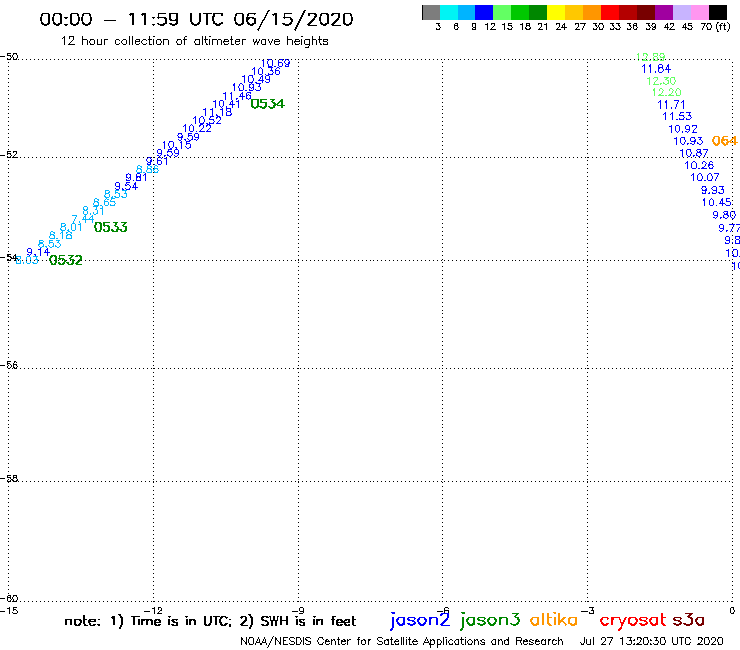Select the Jul 27 13:20:30 UTC timestamp
This screenshot has height=650, width=740.
click(651, 642)
